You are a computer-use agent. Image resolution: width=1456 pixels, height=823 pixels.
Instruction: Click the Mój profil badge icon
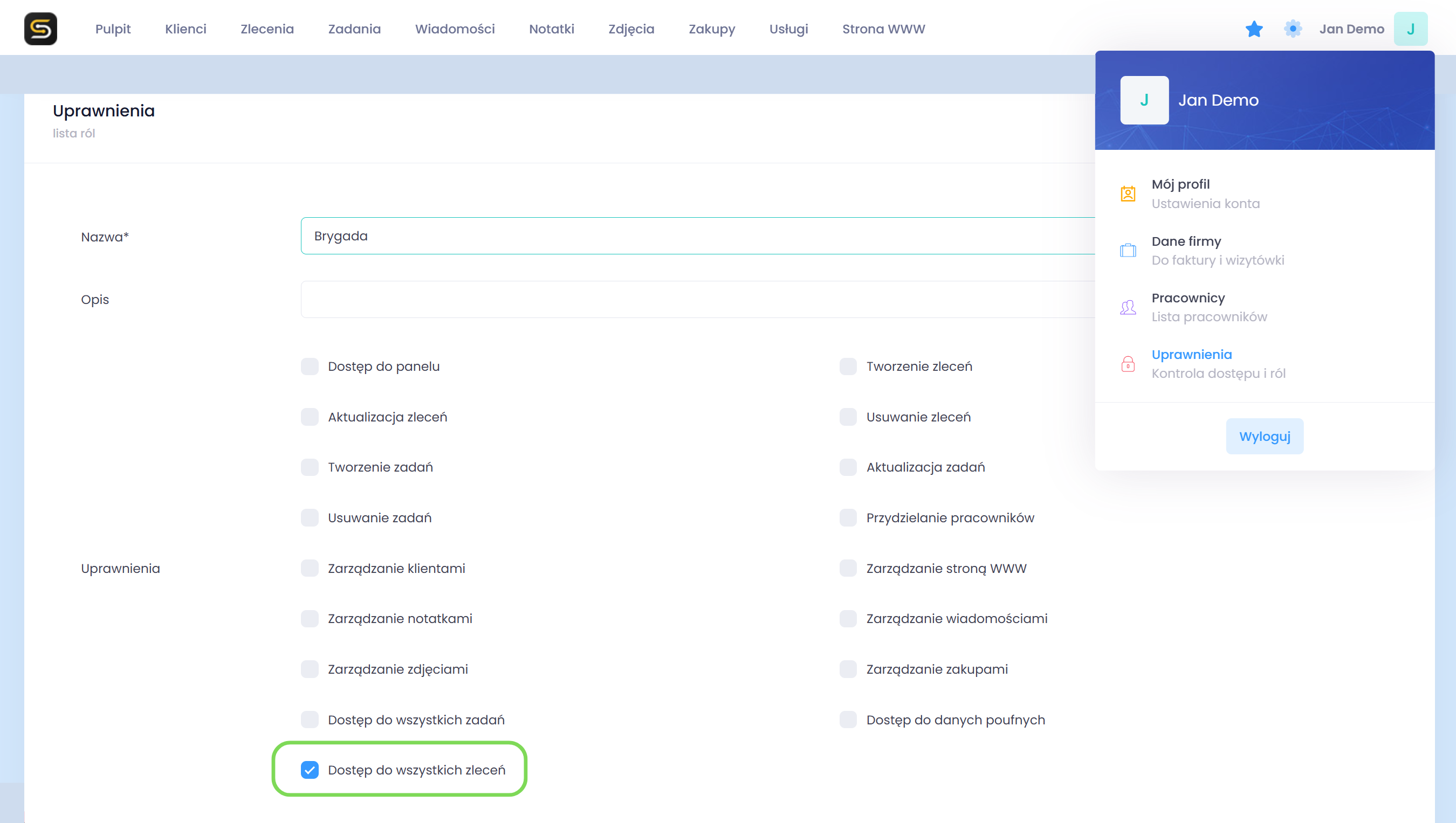[x=1128, y=194]
